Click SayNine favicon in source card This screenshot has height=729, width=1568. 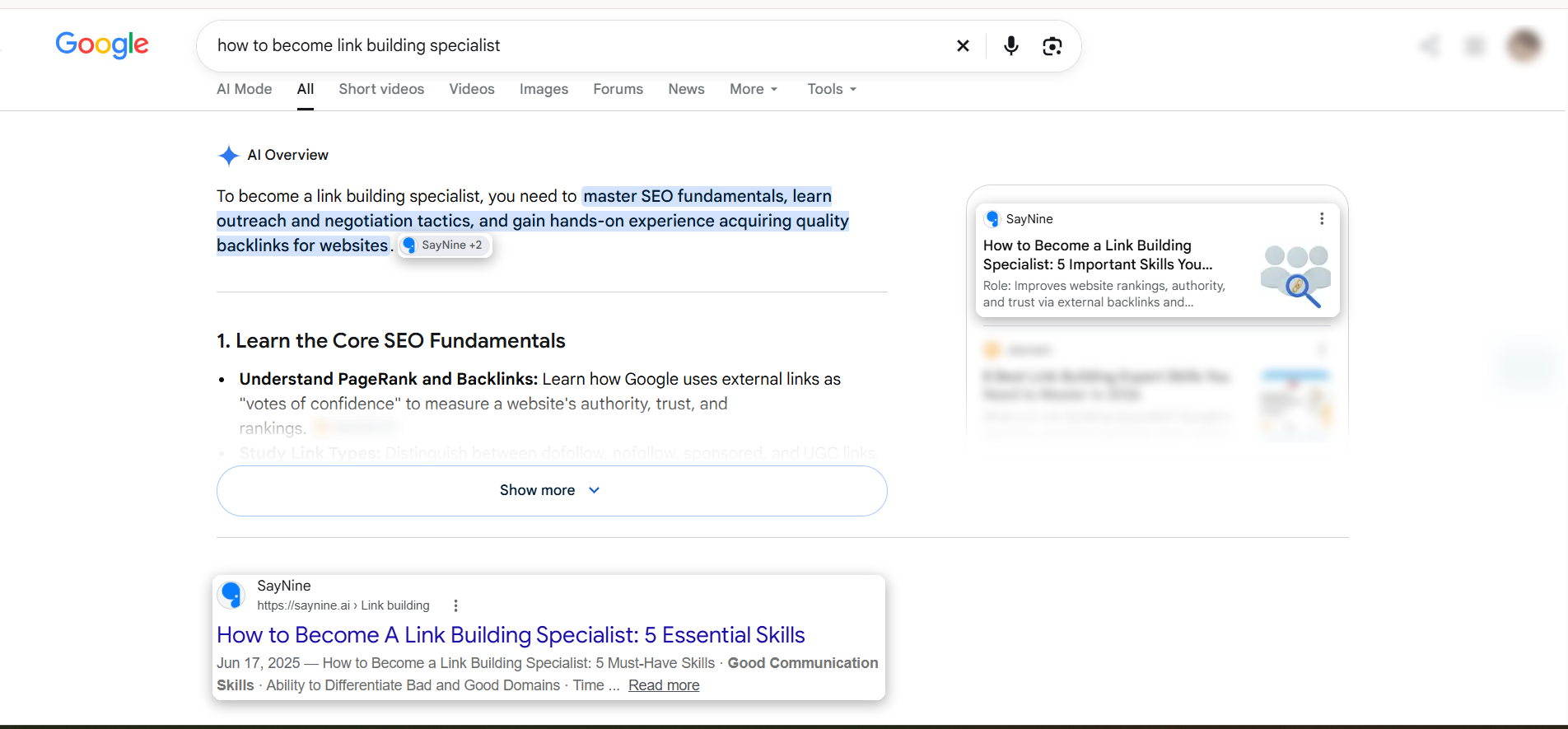coord(992,219)
